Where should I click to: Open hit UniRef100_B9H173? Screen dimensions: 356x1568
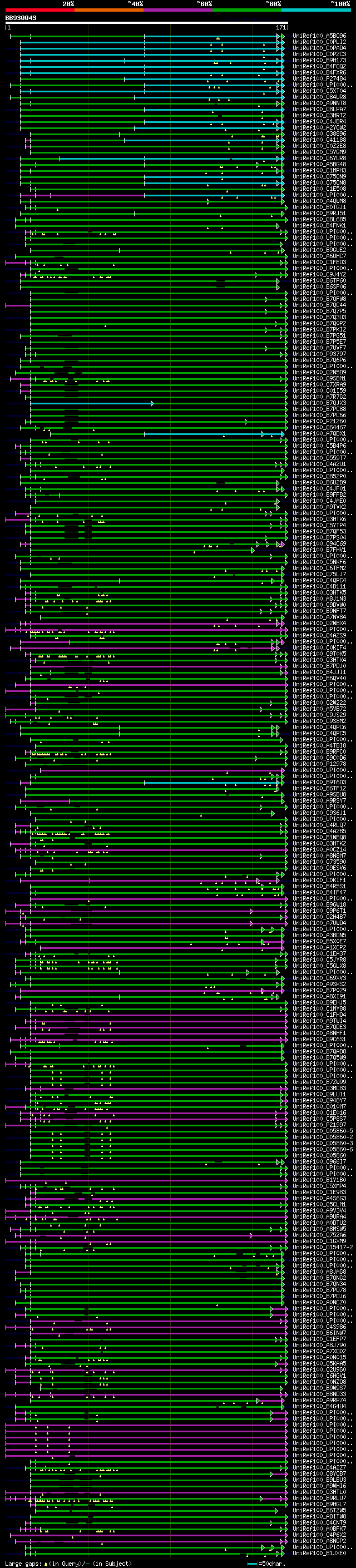pyautogui.click(x=319, y=60)
